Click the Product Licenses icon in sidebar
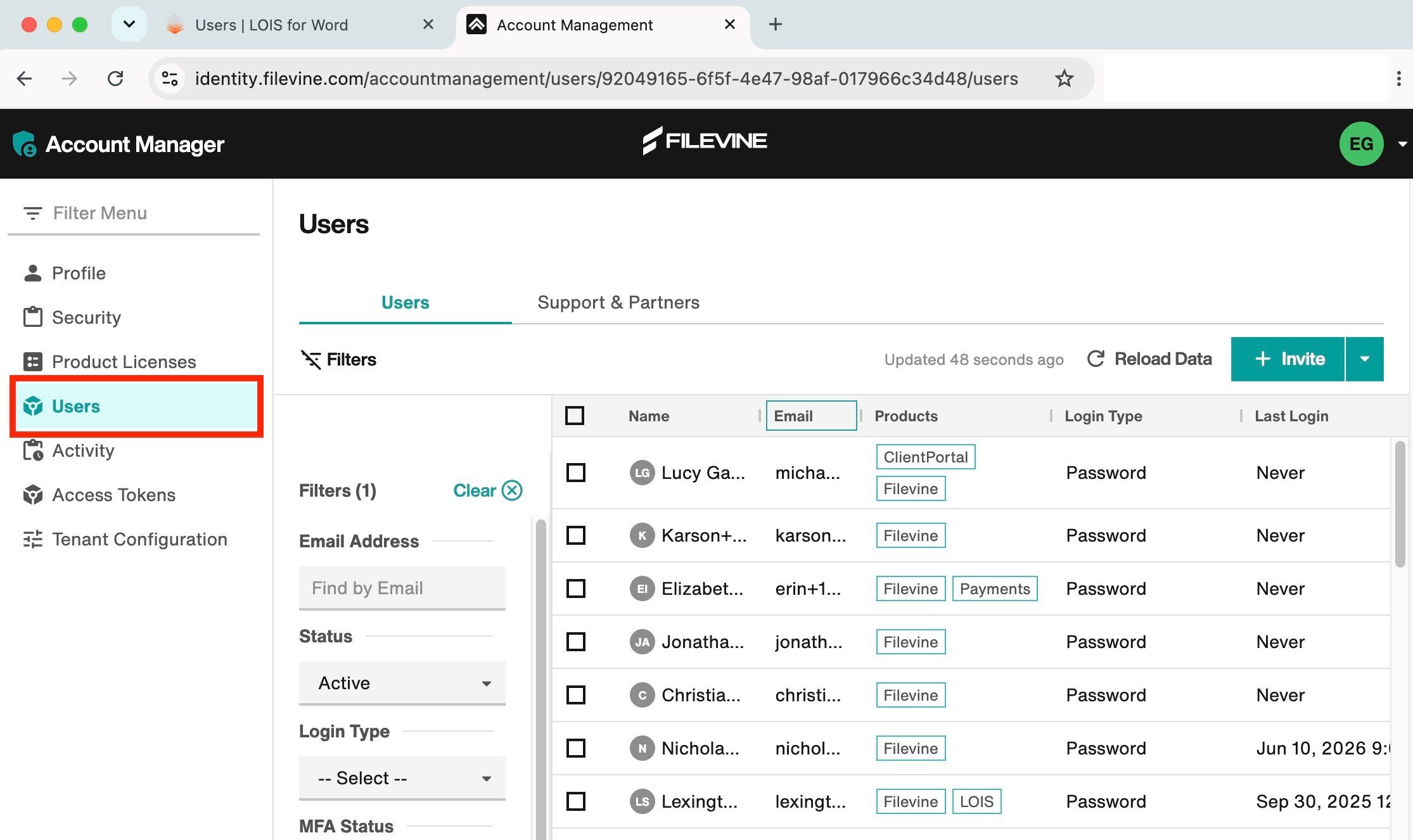Viewport: 1413px width, 840px height. [x=32, y=362]
